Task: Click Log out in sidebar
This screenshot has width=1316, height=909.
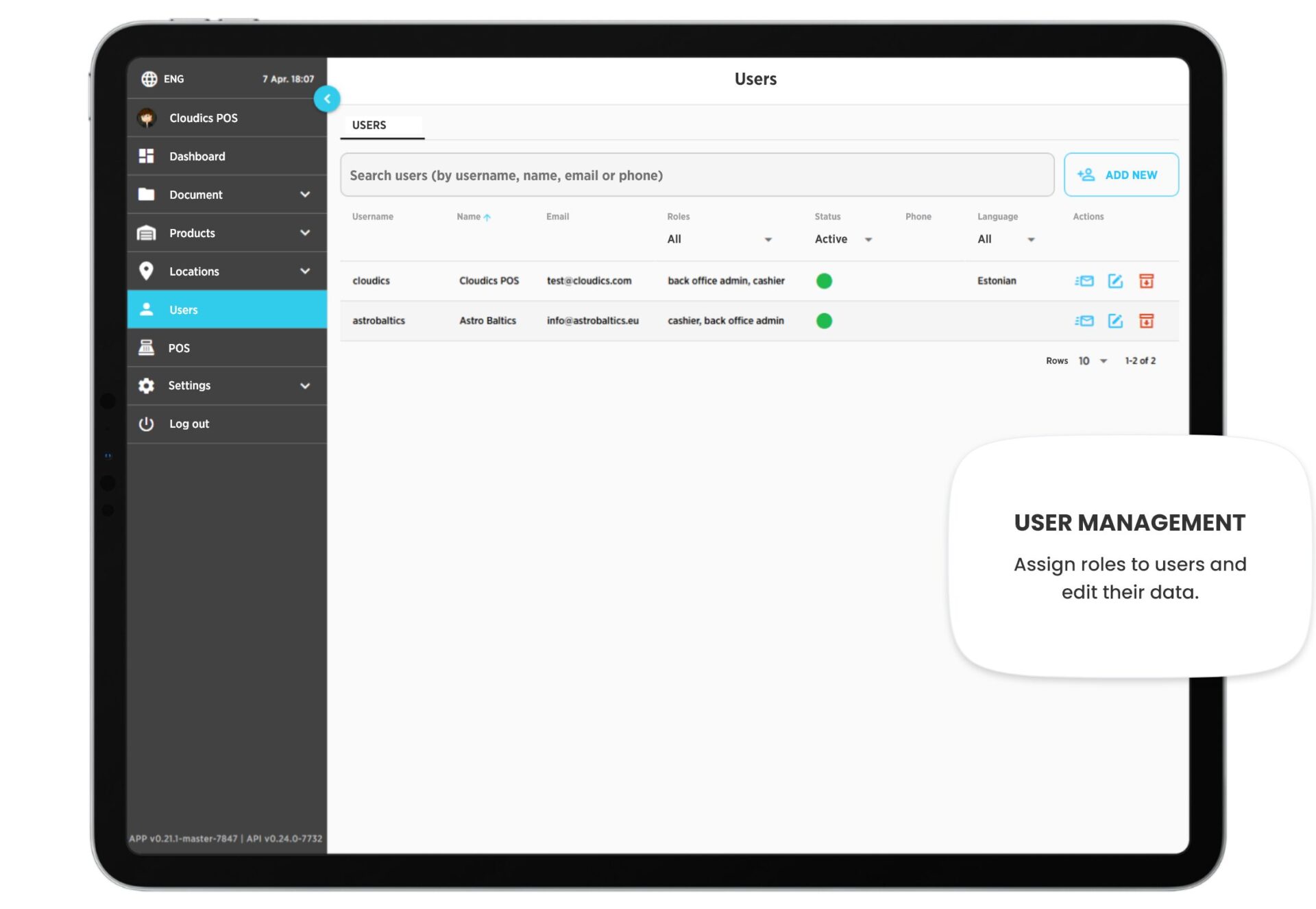Action: click(227, 424)
